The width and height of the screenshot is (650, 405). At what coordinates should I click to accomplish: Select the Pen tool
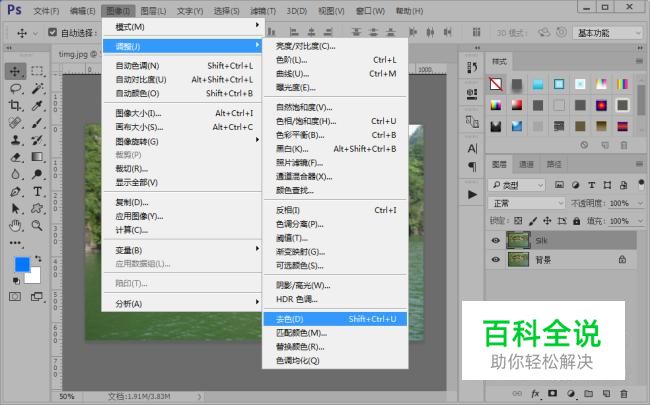click(15, 192)
